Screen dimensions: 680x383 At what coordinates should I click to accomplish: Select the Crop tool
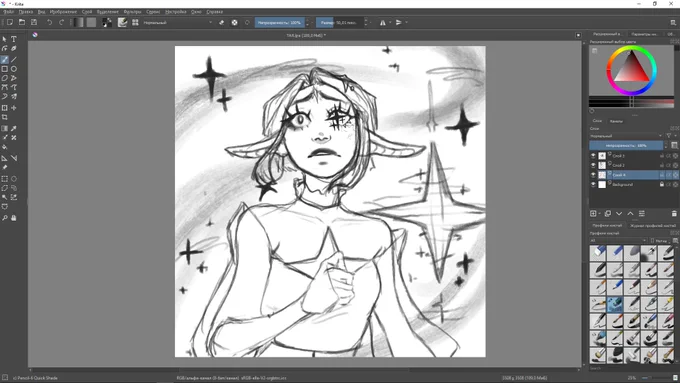[4, 118]
